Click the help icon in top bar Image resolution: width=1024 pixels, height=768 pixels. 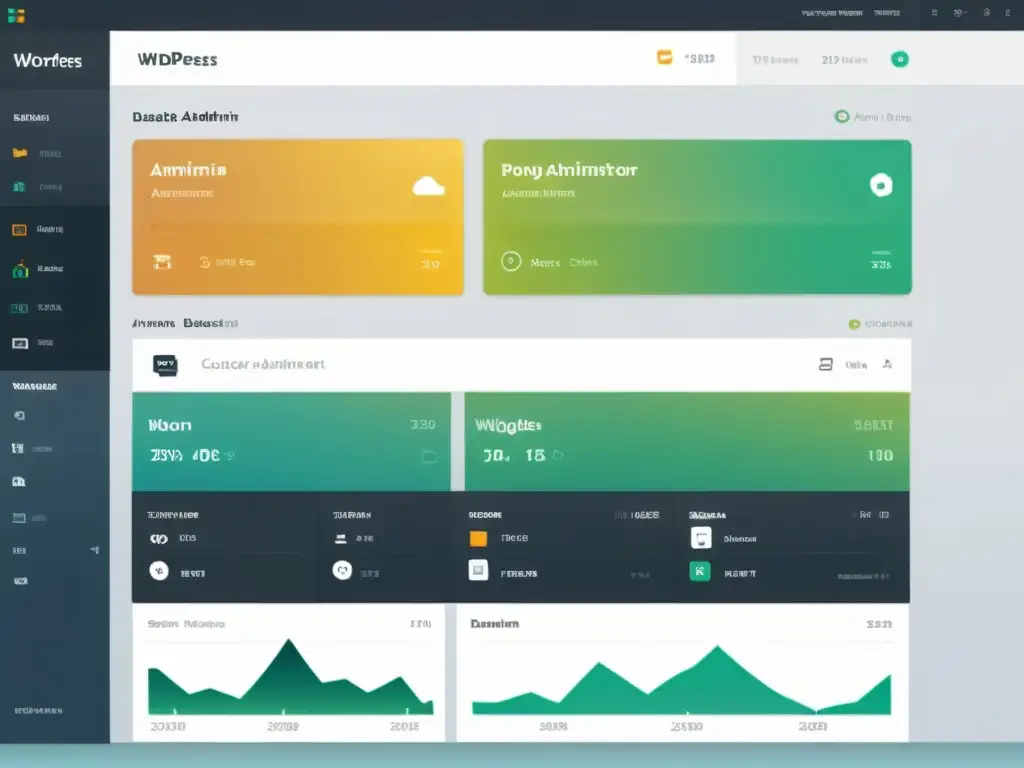coord(987,12)
